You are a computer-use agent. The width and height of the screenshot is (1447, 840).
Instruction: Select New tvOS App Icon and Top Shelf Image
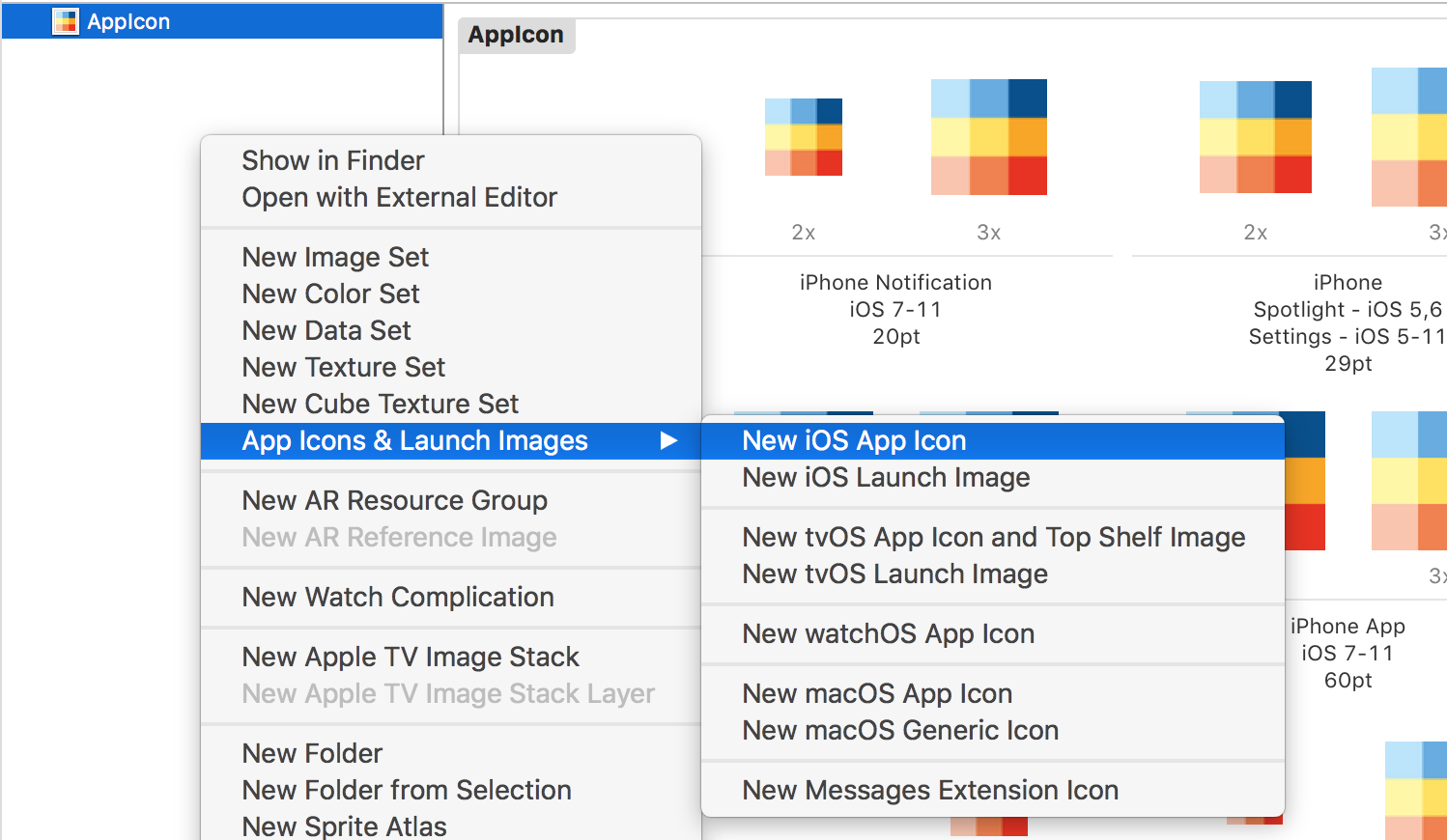[x=993, y=537]
